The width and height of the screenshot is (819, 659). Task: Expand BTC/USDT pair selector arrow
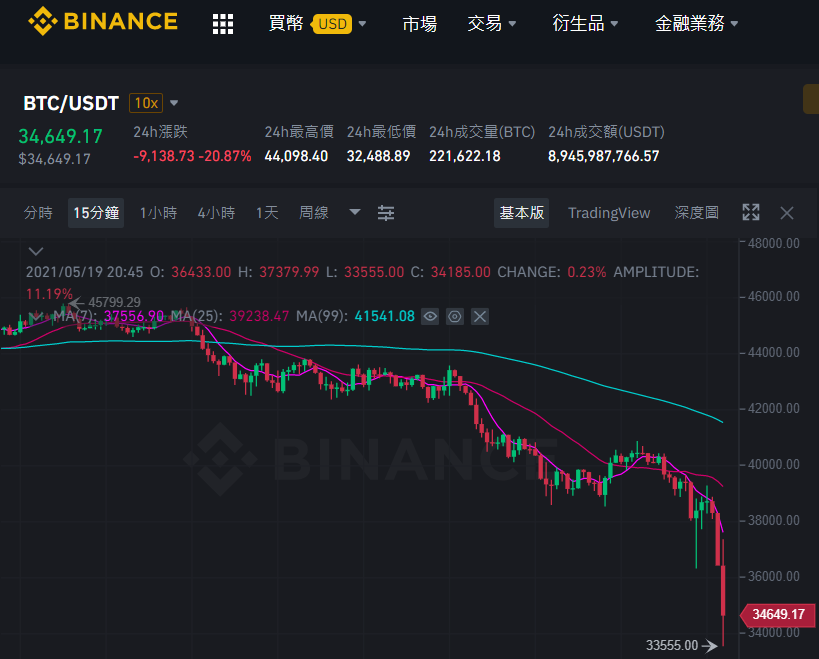(x=174, y=103)
